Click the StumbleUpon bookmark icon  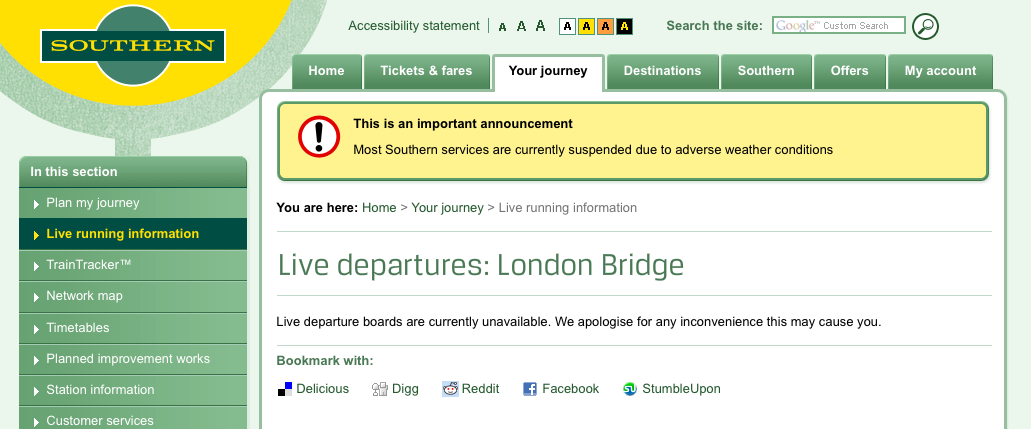630,389
